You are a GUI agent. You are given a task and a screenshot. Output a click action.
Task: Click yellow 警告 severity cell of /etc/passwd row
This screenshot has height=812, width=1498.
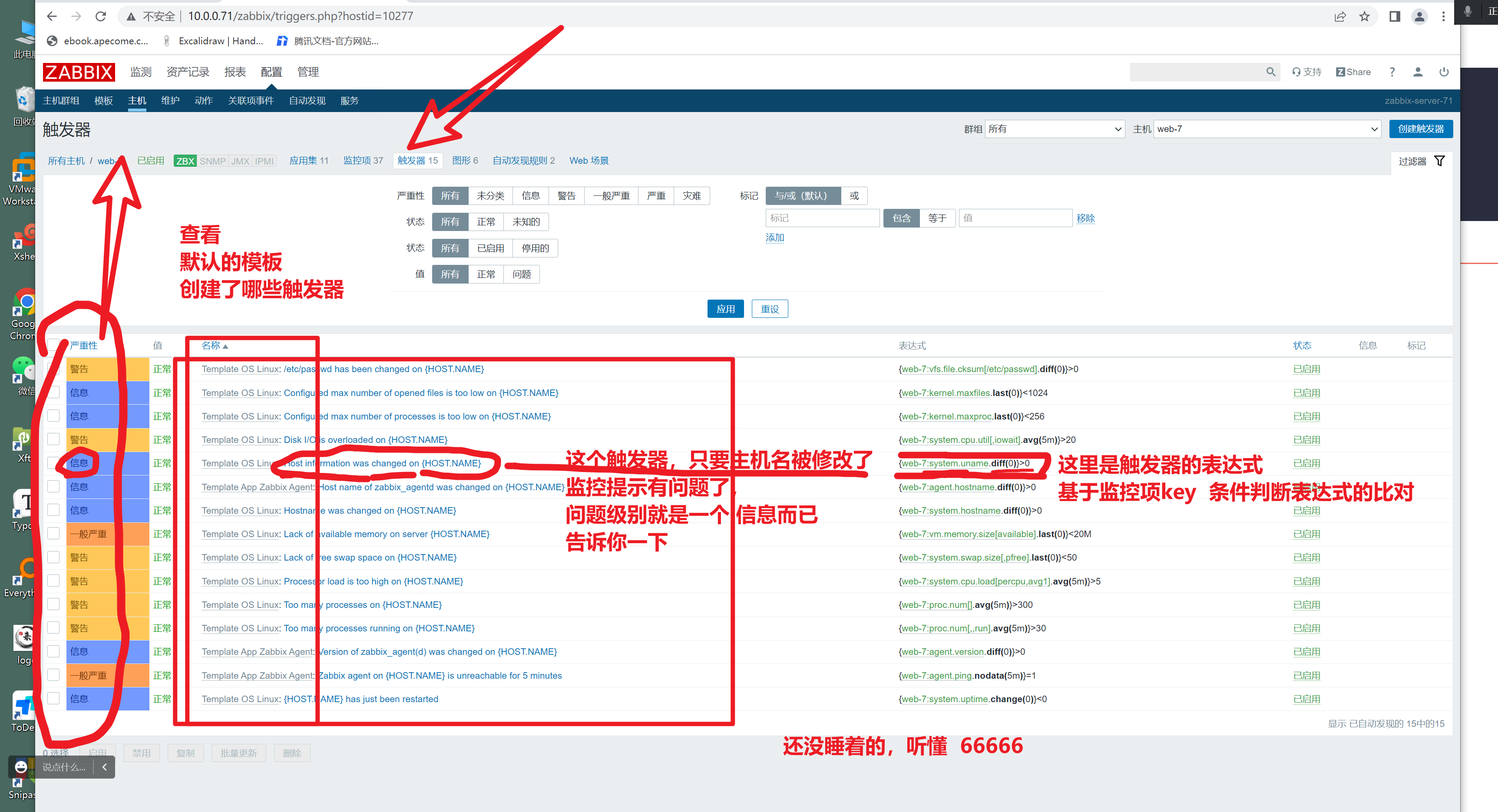108,369
